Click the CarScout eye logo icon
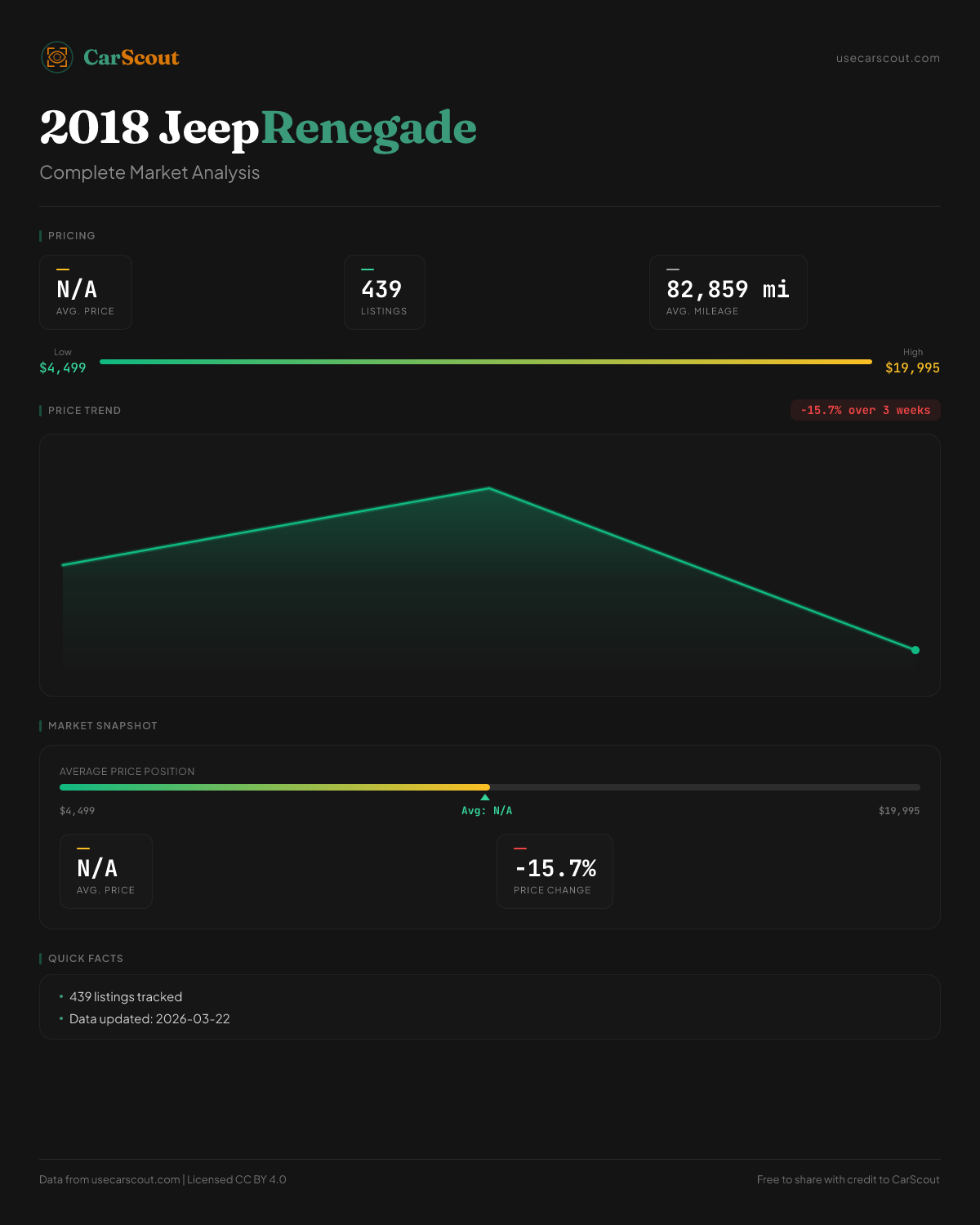980x1225 pixels. [x=57, y=57]
